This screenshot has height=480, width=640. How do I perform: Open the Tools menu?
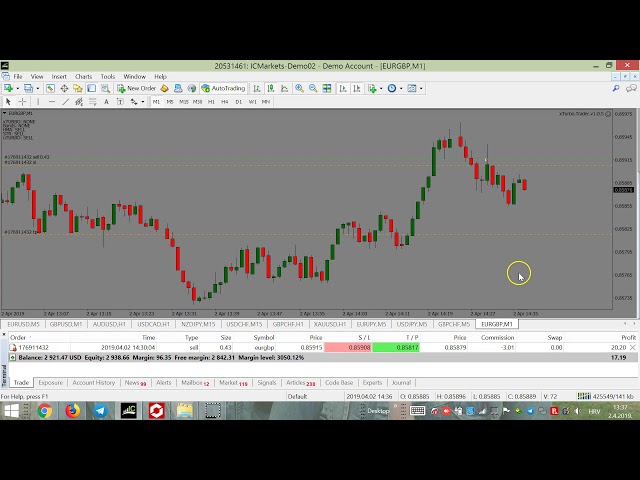click(x=108, y=76)
